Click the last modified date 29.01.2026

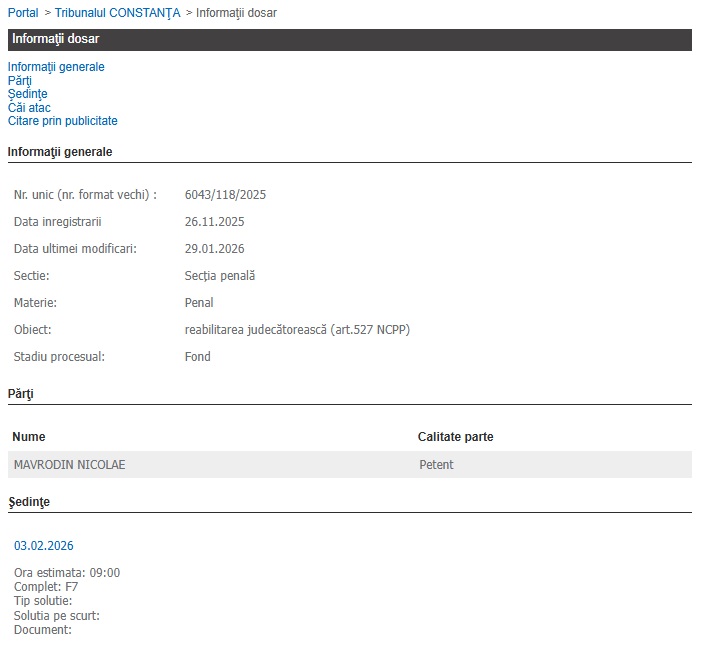click(215, 248)
